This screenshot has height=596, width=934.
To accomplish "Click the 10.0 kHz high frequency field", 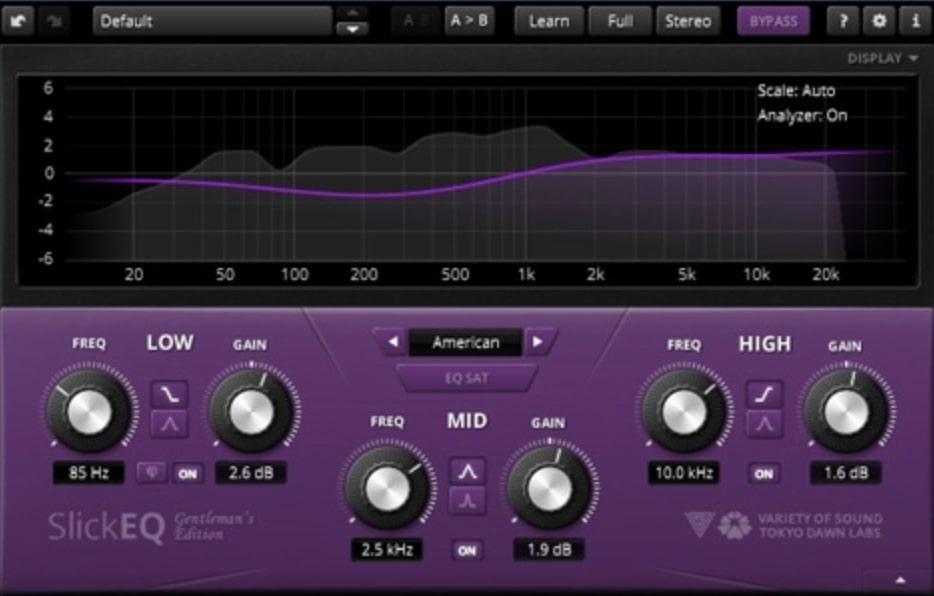I will (684, 473).
